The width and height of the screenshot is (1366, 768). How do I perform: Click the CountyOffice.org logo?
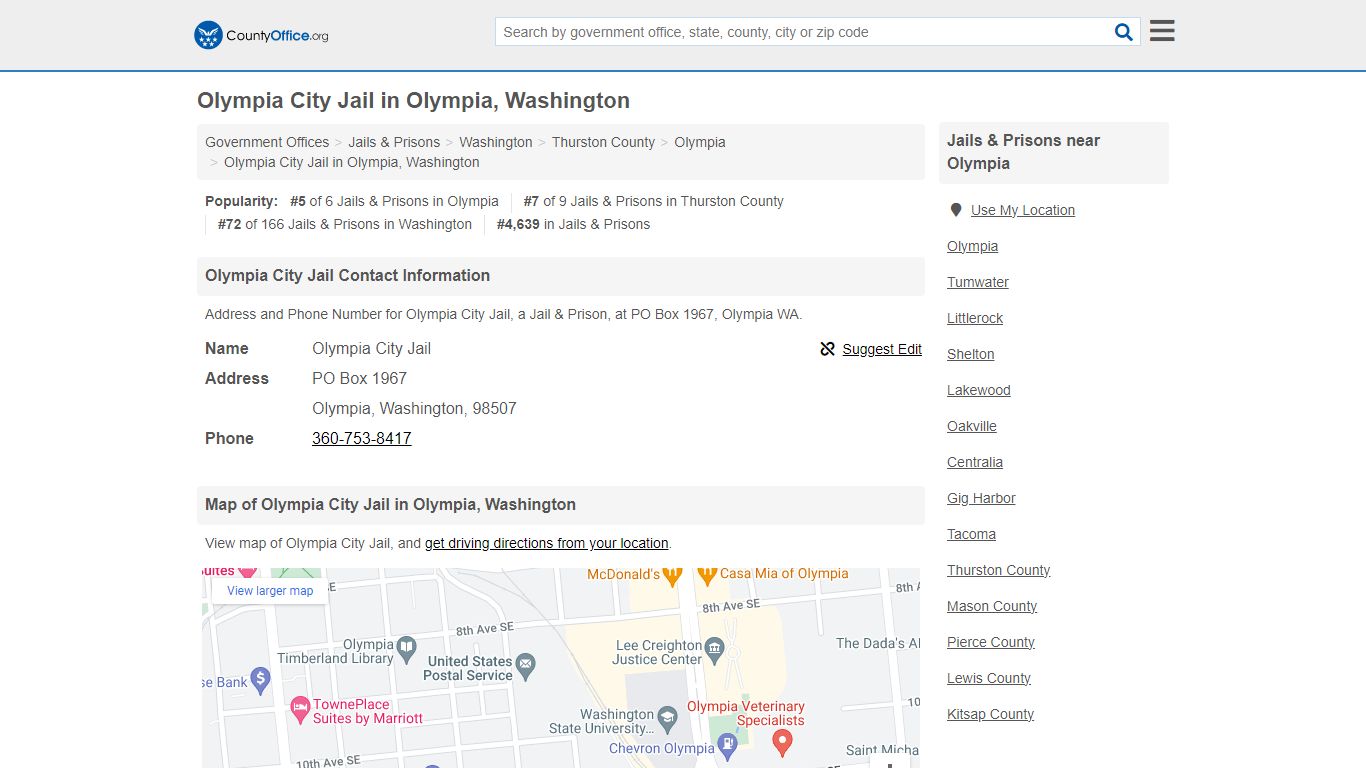tap(261, 35)
